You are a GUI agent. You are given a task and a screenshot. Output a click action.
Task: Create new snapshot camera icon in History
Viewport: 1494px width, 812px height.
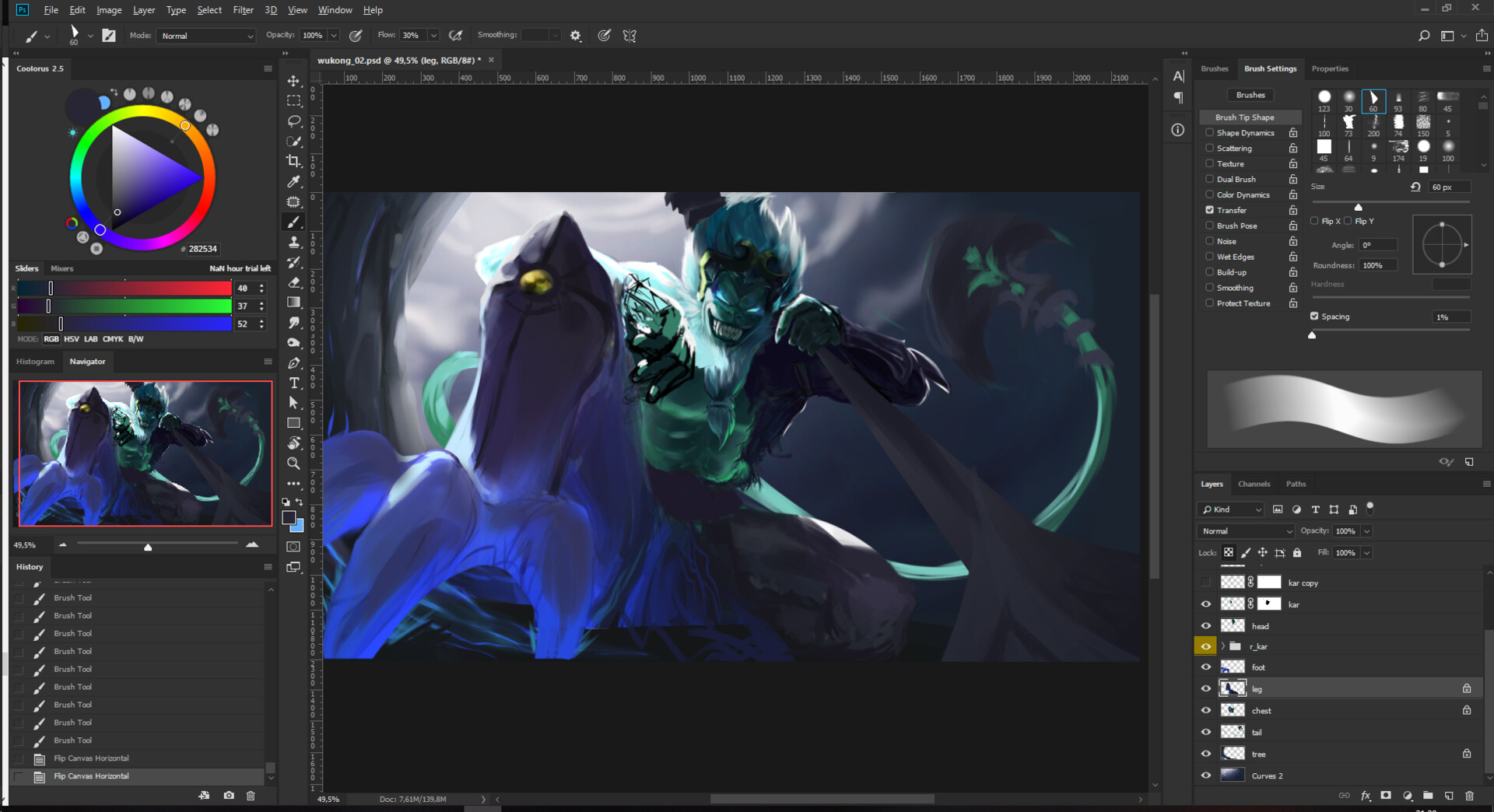tap(229, 796)
